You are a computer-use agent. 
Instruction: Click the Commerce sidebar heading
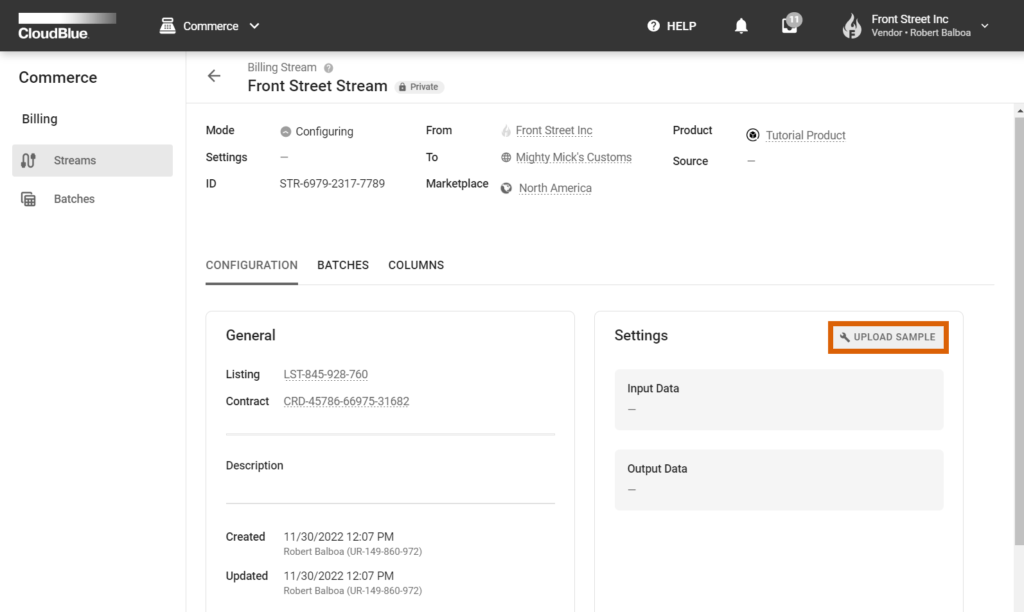tap(57, 78)
